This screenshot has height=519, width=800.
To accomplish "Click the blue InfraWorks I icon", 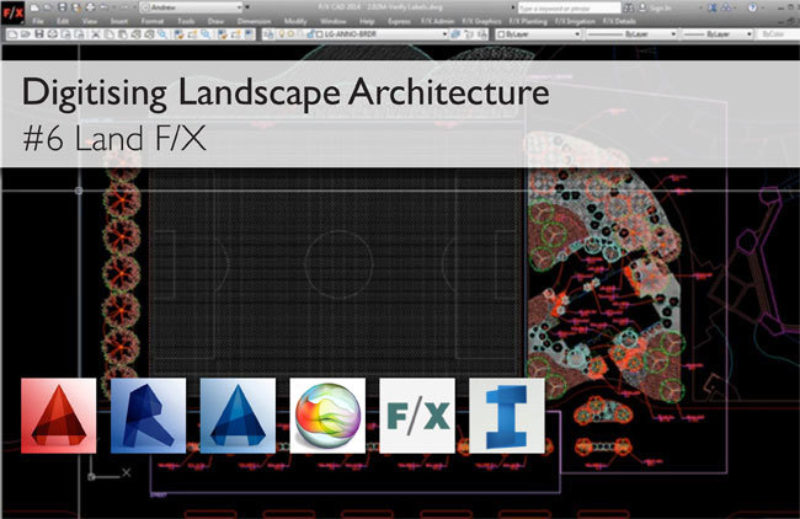I will point(507,415).
